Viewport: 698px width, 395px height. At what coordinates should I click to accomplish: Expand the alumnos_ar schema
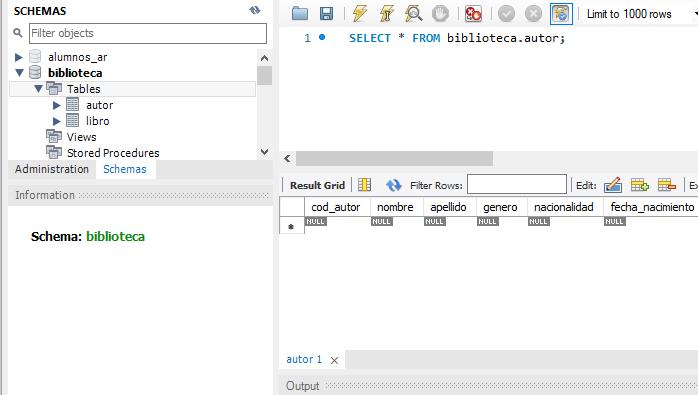(x=19, y=57)
